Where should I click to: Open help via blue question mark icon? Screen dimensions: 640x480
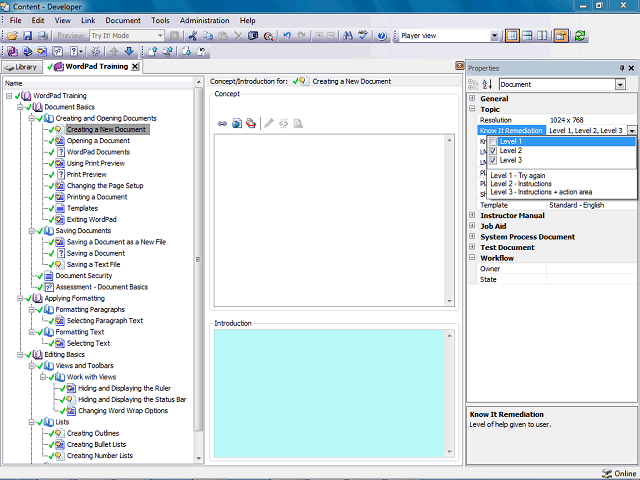tap(382, 36)
